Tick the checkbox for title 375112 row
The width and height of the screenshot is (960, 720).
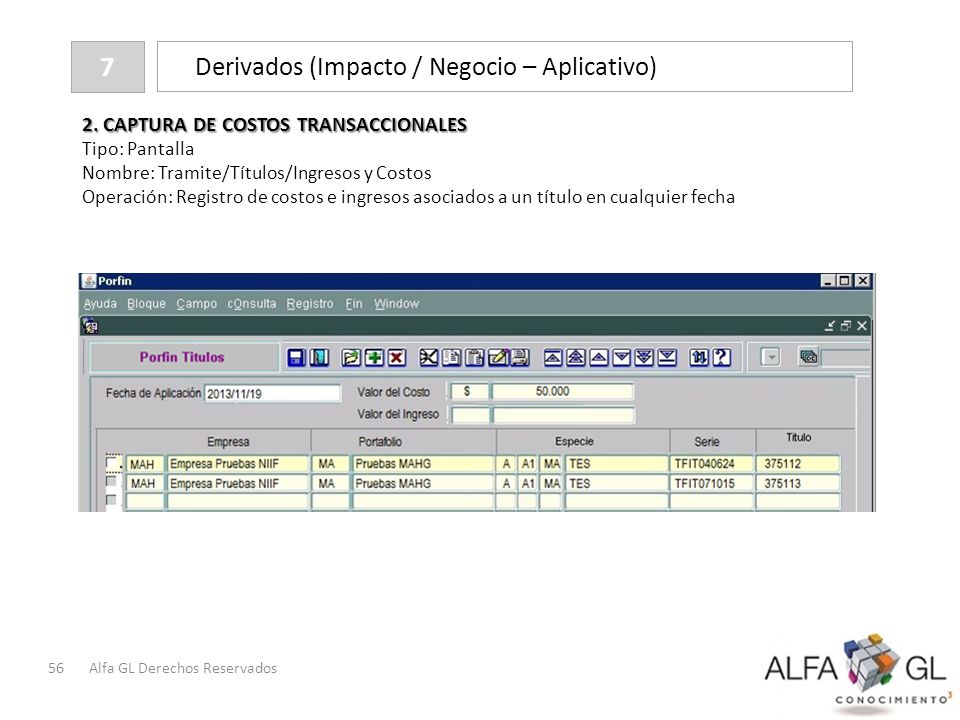point(112,462)
